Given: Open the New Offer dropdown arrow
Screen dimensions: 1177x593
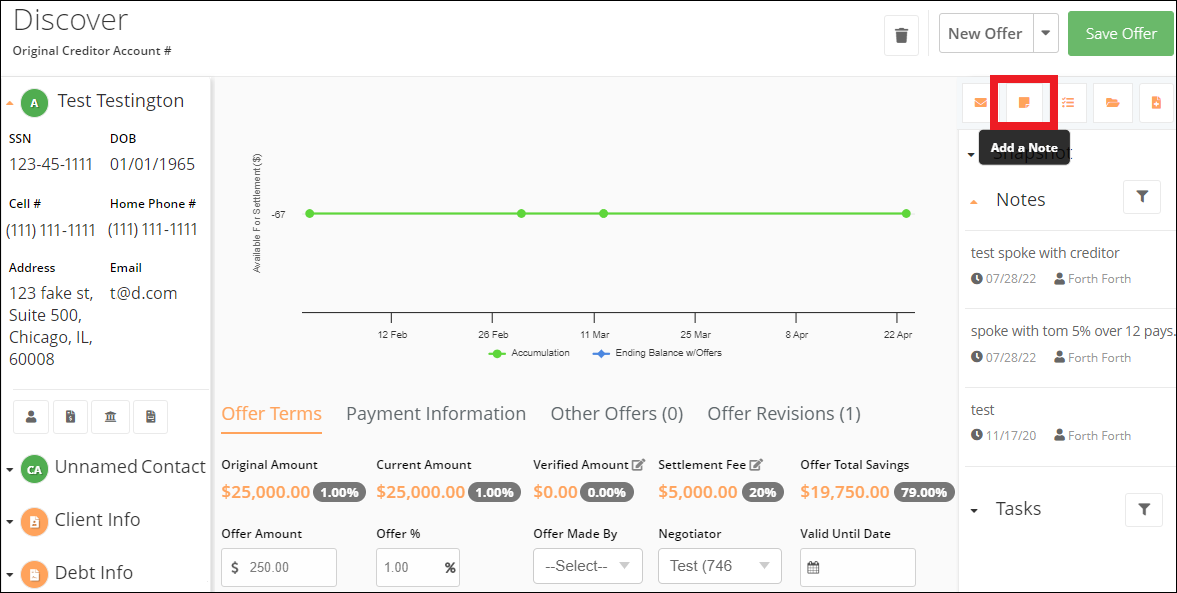Looking at the screenshot, I should click(1046, 34).
